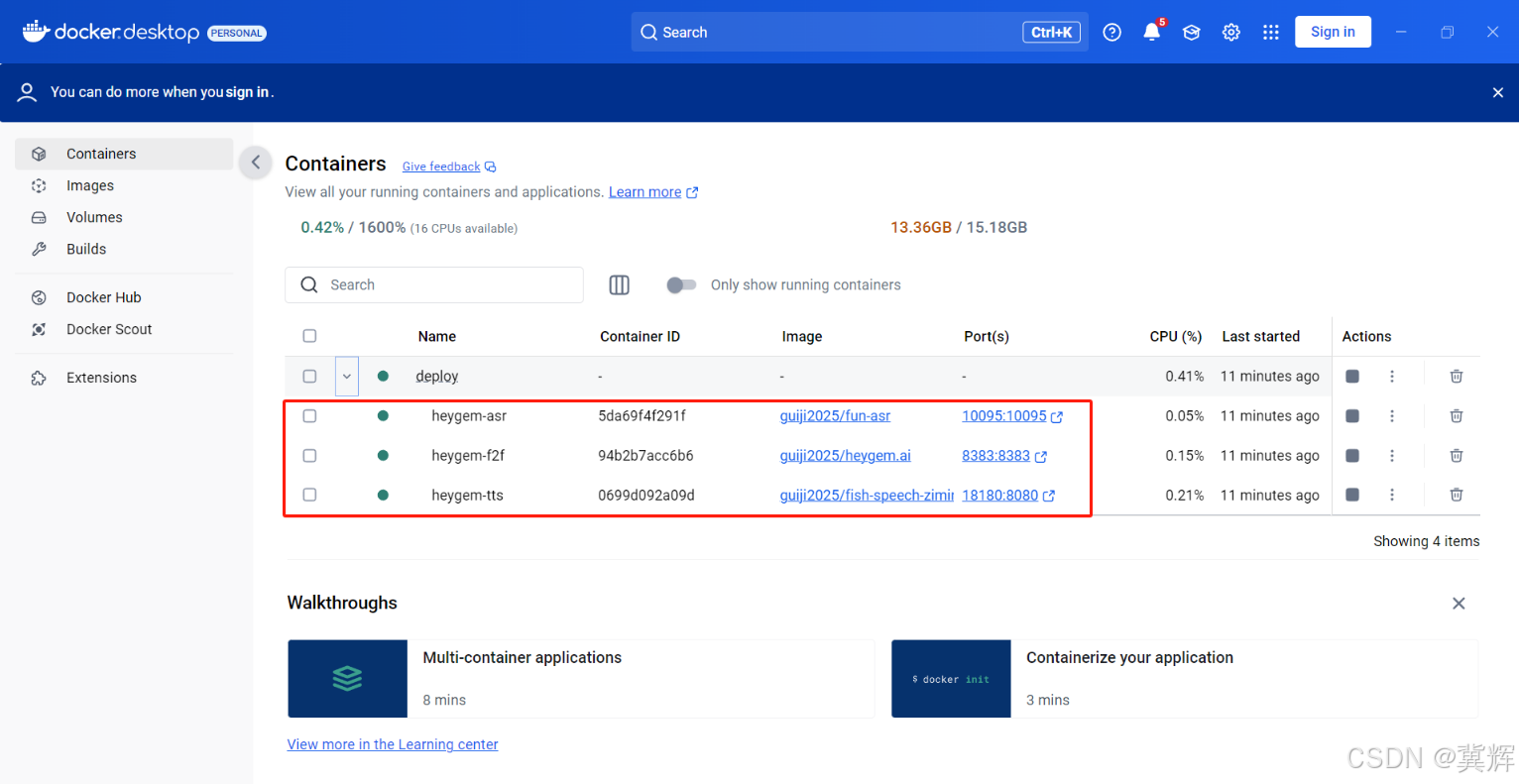Viewport: 1519px width, 784px height.
Task: Click the Sign in button
Action: click(x=1333, y=32)
